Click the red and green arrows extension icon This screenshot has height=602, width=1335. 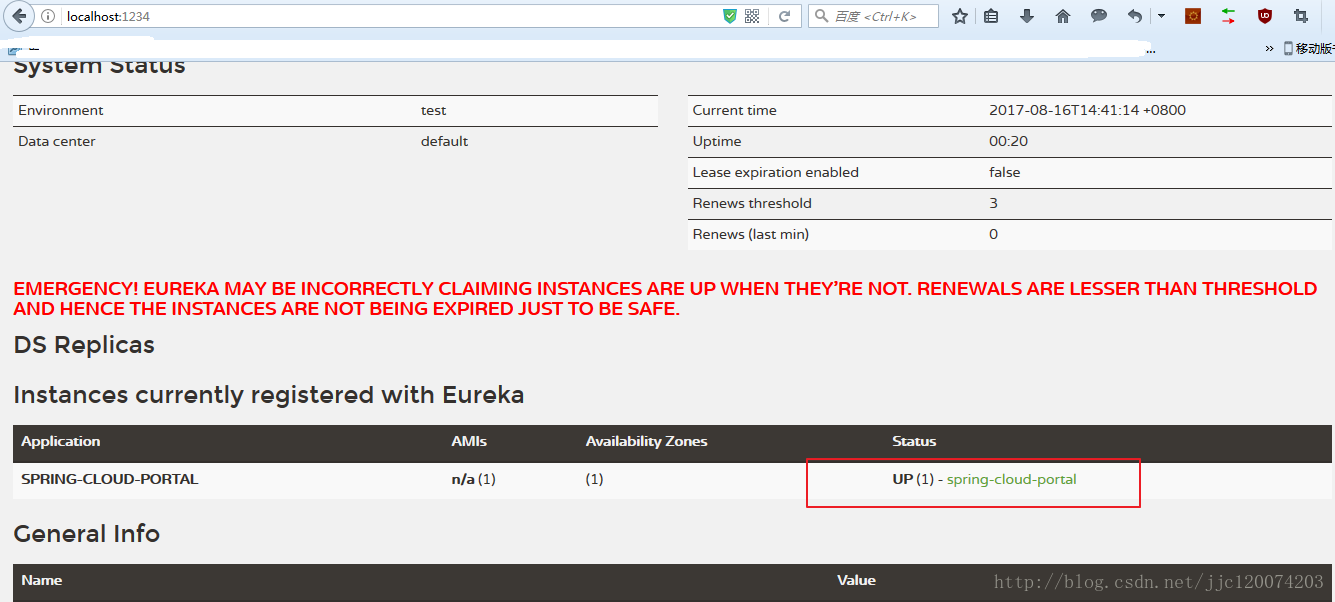pos(1229,16)
